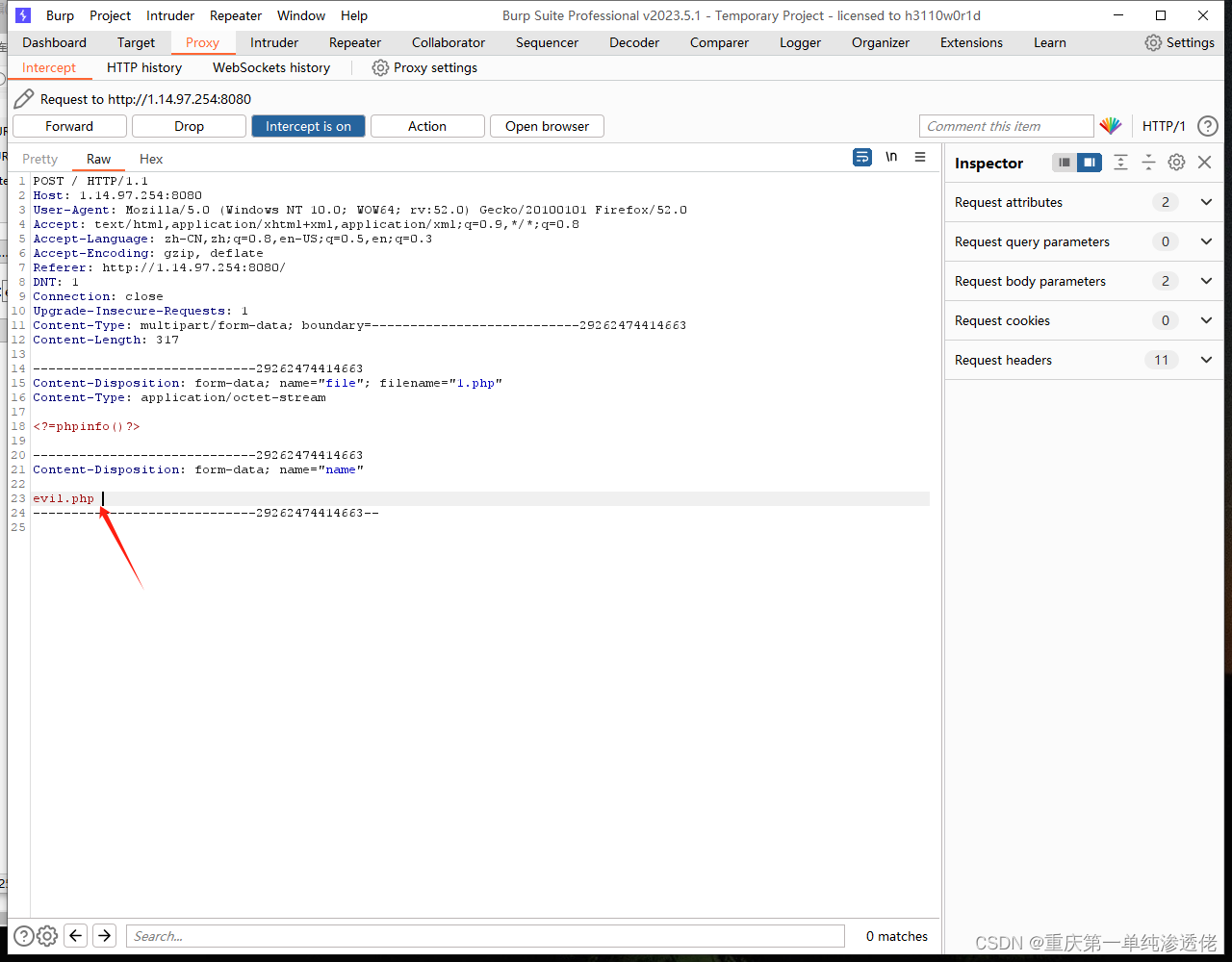The image size is (1232, 962).
Task: Toggle word wrap icon in editor
Action: pyautogui.click(x=862, y=157)
